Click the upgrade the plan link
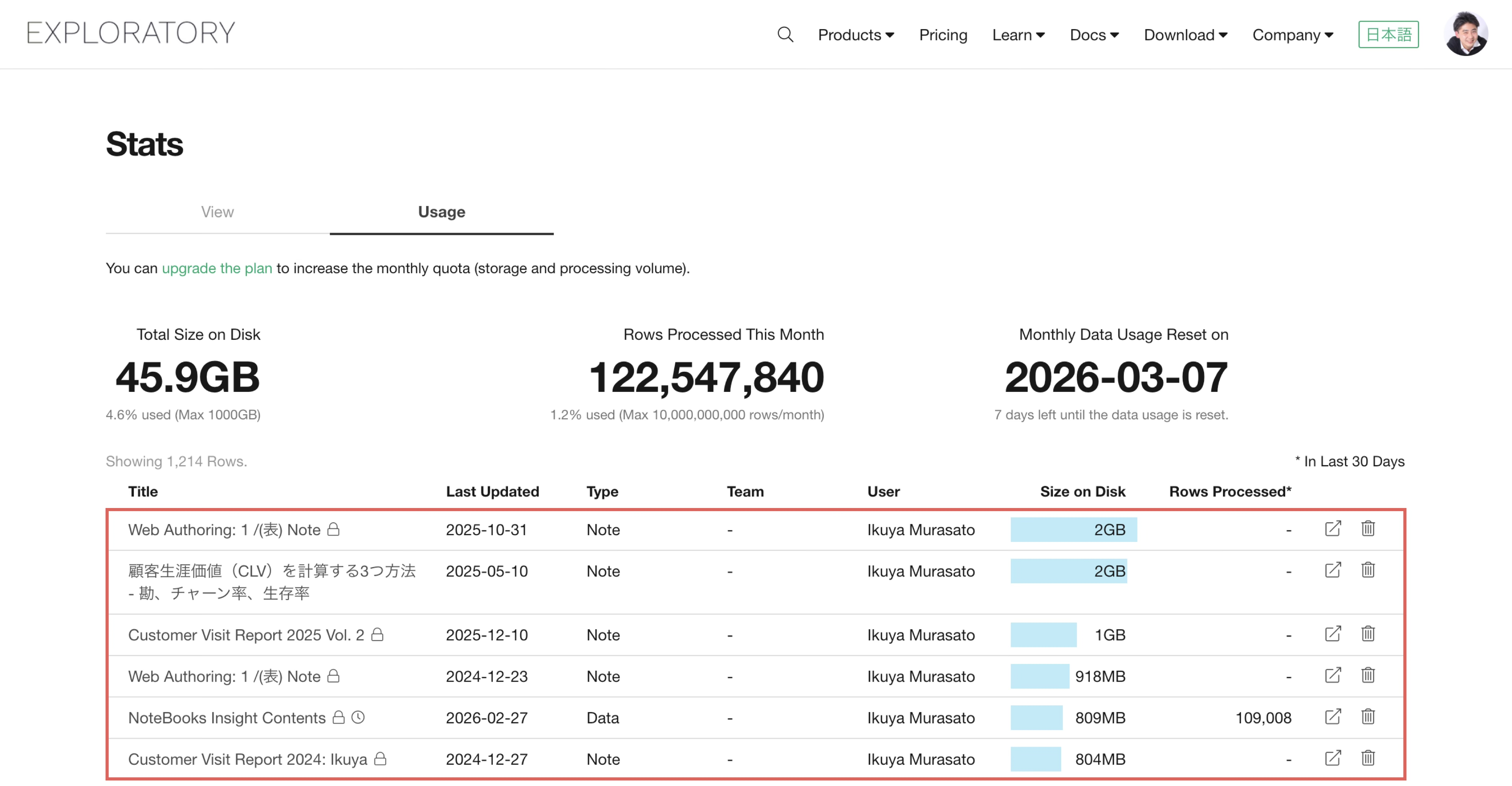Viewport: 1512px width, 786px height. pyautogui.click(x=217, y=268)
